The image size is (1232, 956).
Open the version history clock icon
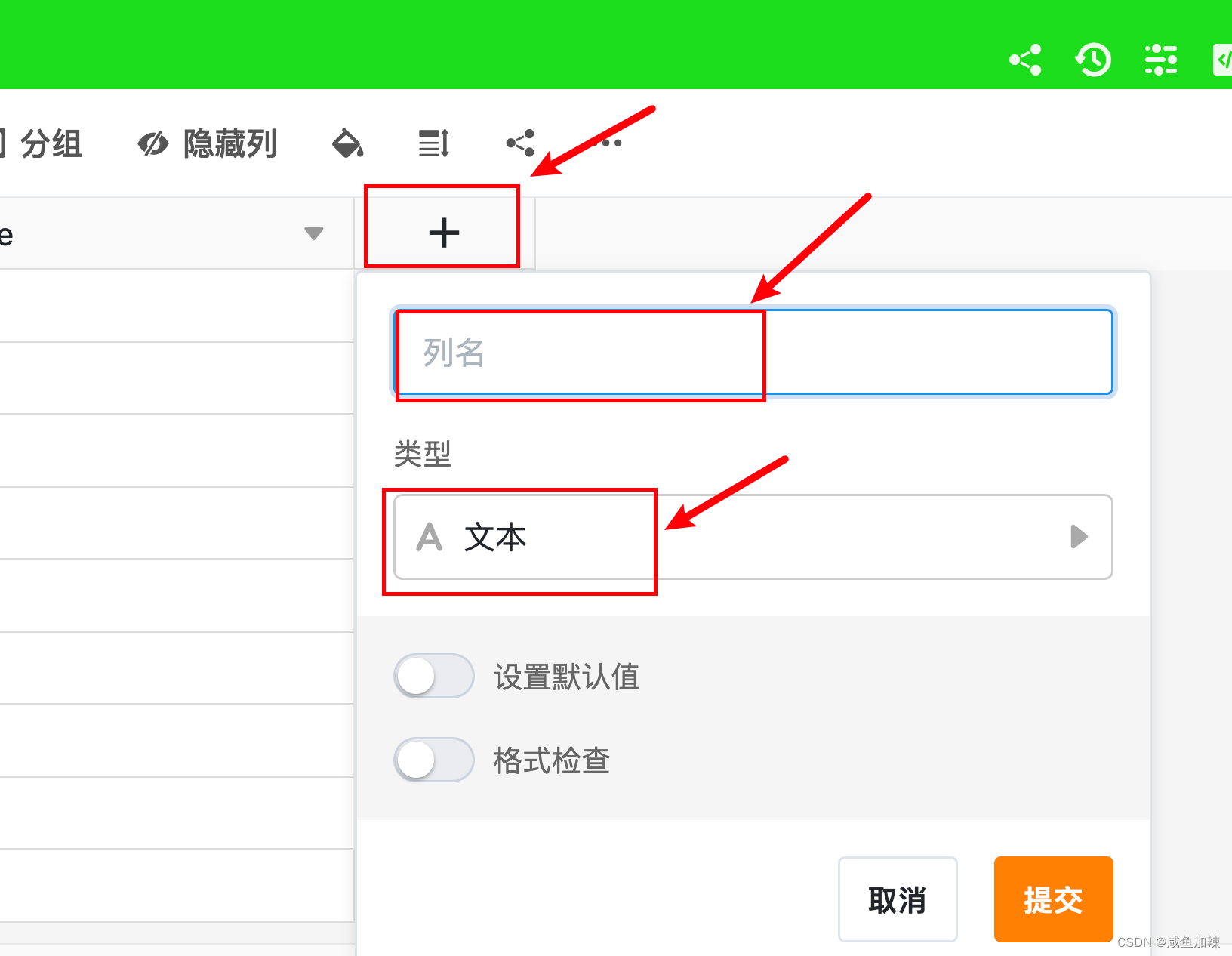[1092, 59]
